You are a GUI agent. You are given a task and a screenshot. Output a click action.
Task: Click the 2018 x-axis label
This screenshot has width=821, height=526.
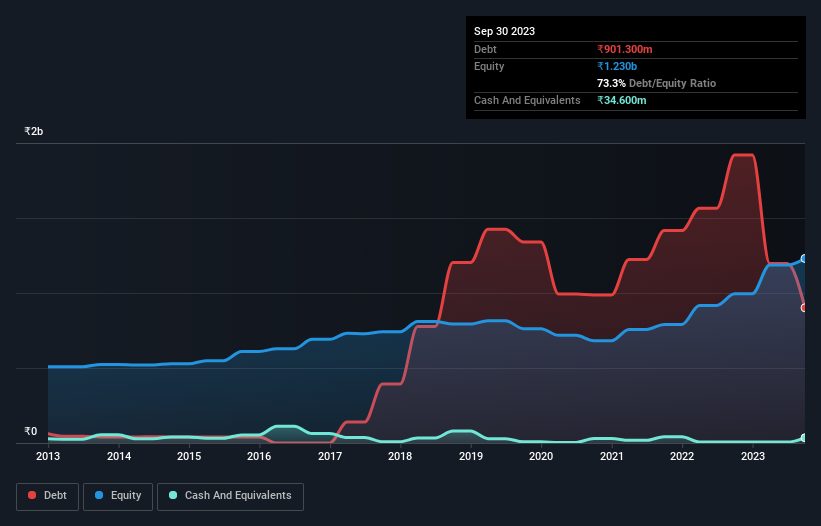[400, 456]
